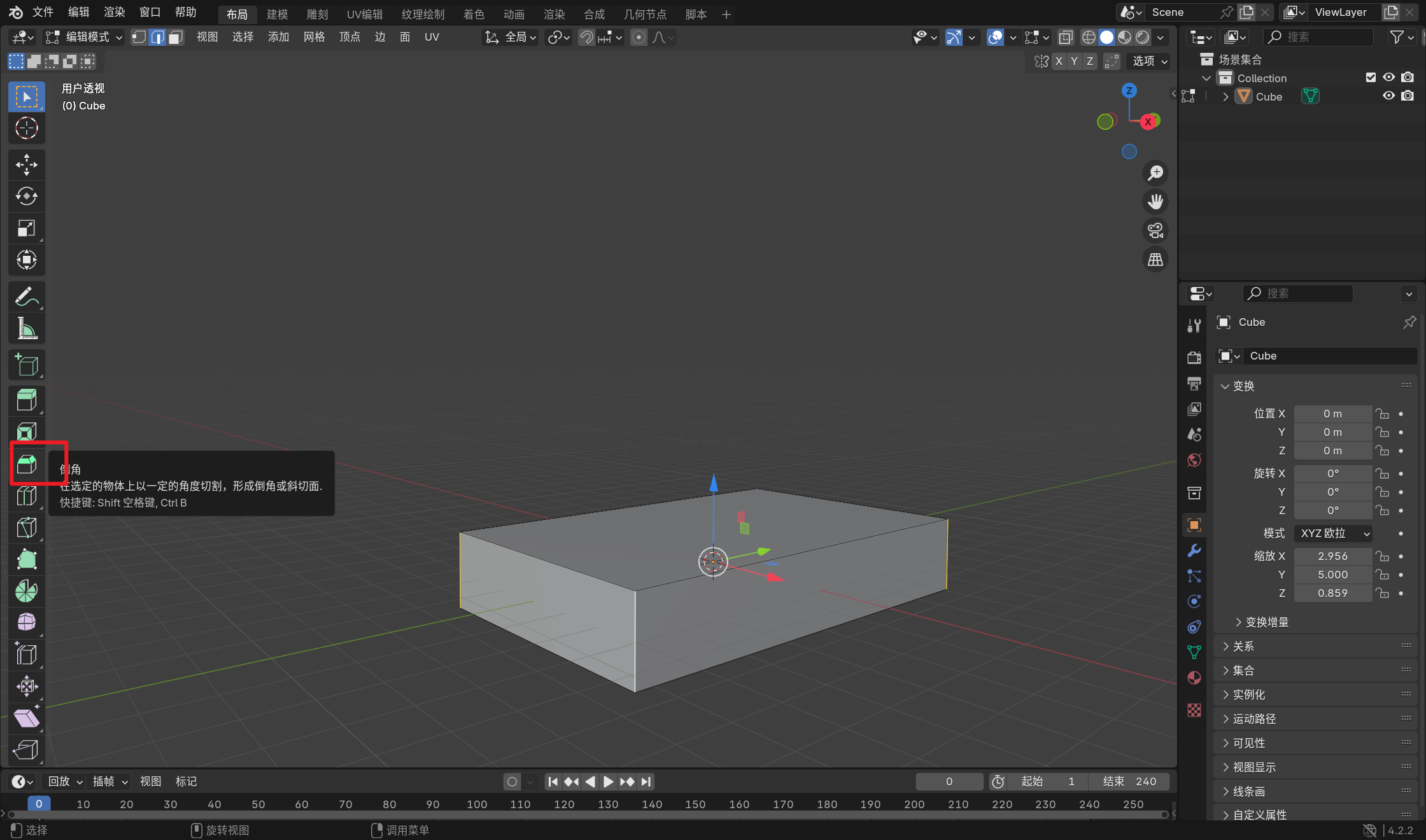Image resolution: width=1426 pixels, height=840 pixels.
Task: Activate the Measure tool
Action: pos(26,328)
